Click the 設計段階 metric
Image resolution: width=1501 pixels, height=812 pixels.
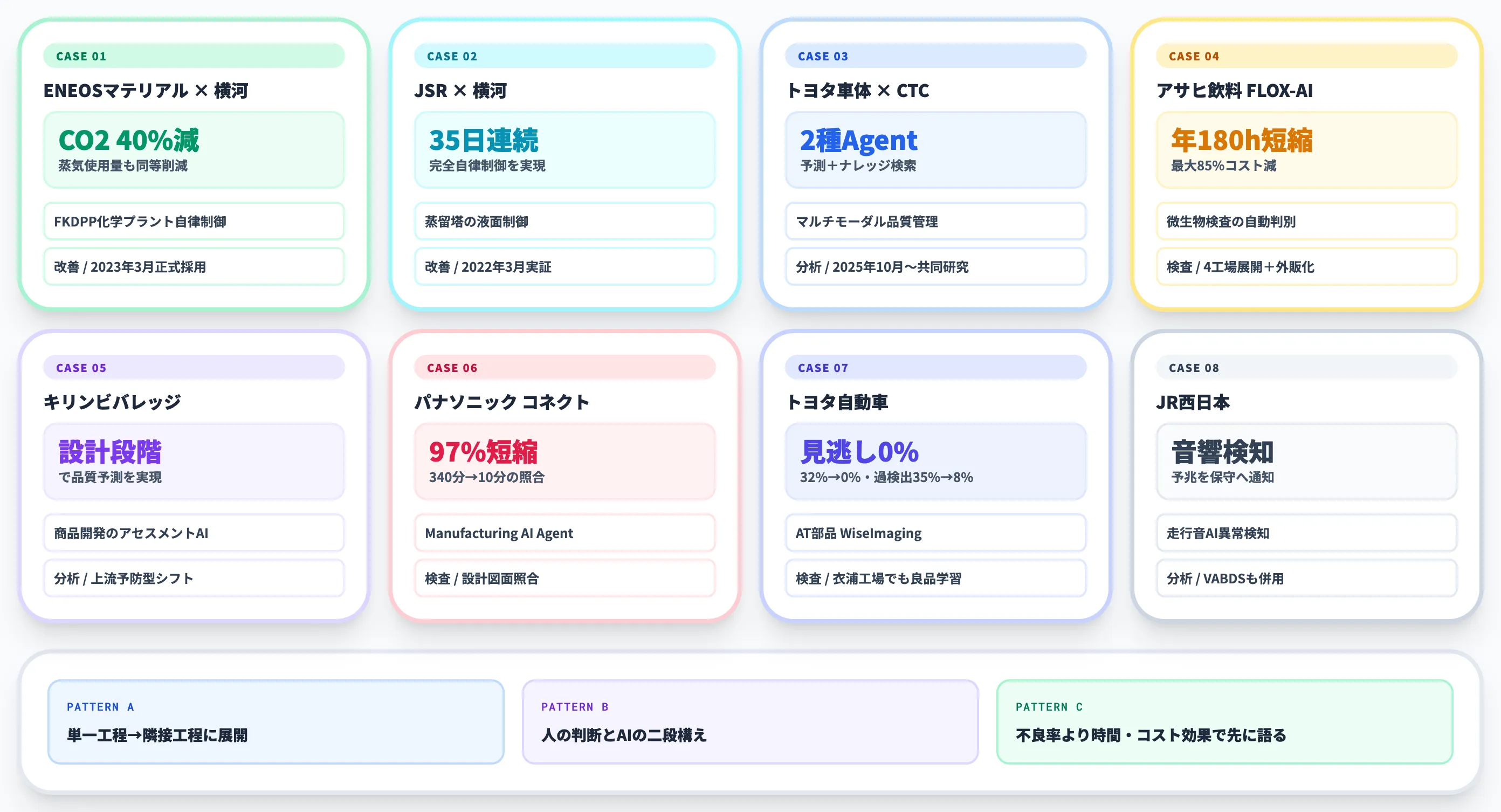[109, 452]
